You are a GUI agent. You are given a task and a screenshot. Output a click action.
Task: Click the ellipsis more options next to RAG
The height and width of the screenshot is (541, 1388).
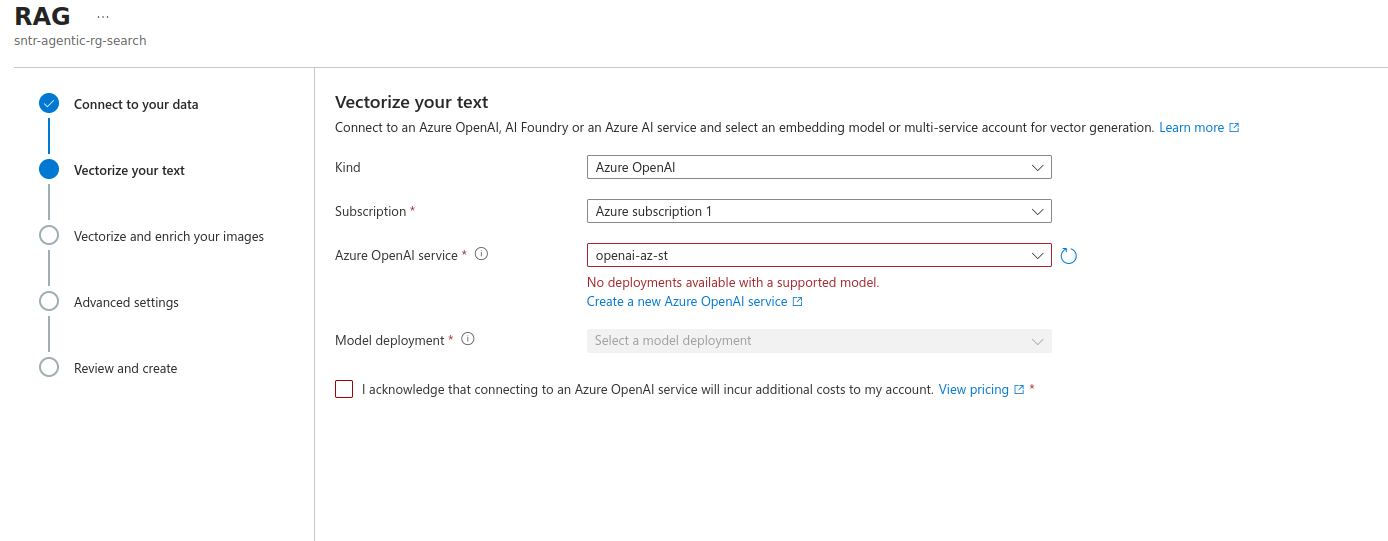click(103, 17)
